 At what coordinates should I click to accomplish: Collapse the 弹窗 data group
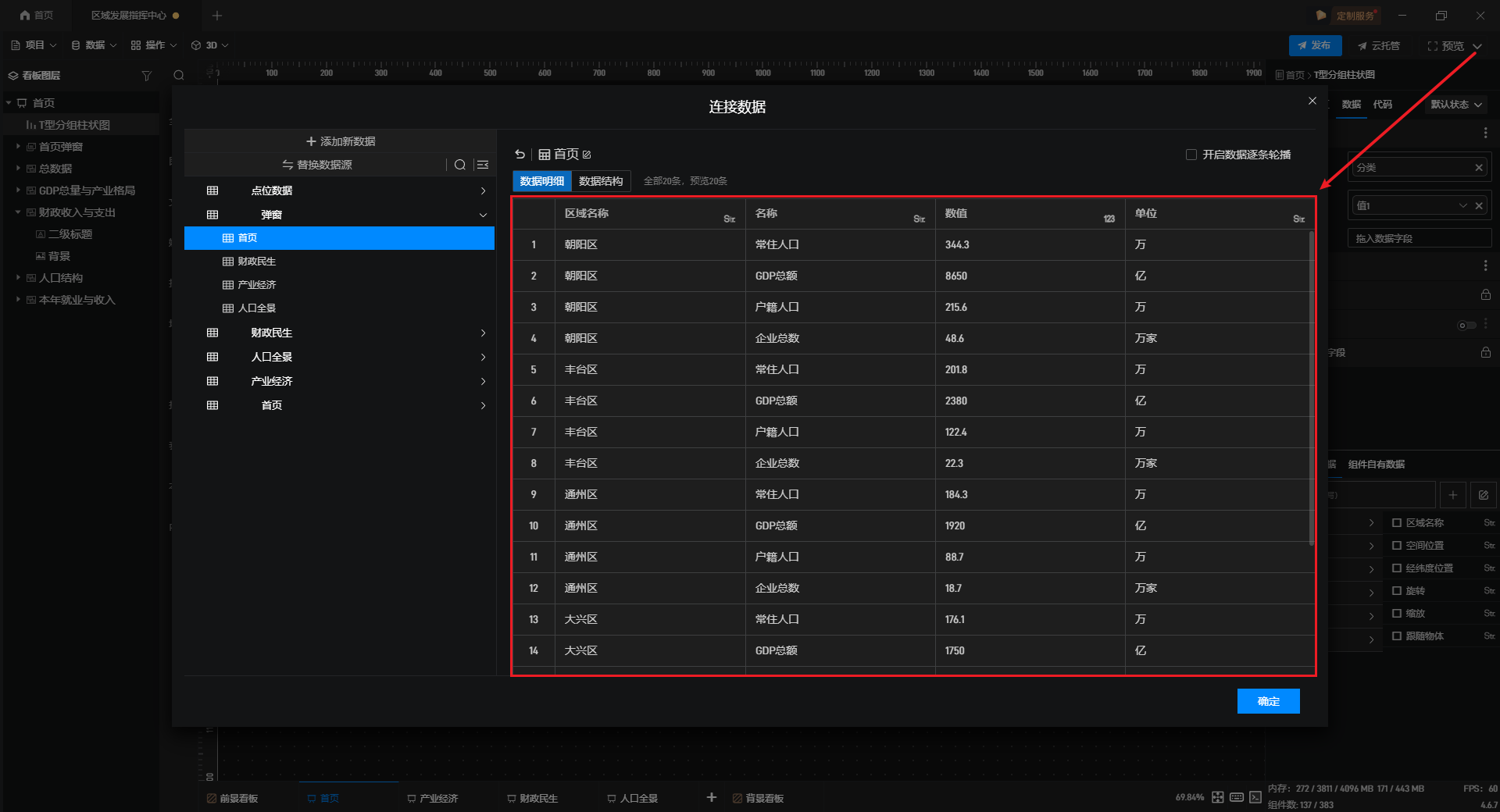pyautogui.click(x=483, y=215)
